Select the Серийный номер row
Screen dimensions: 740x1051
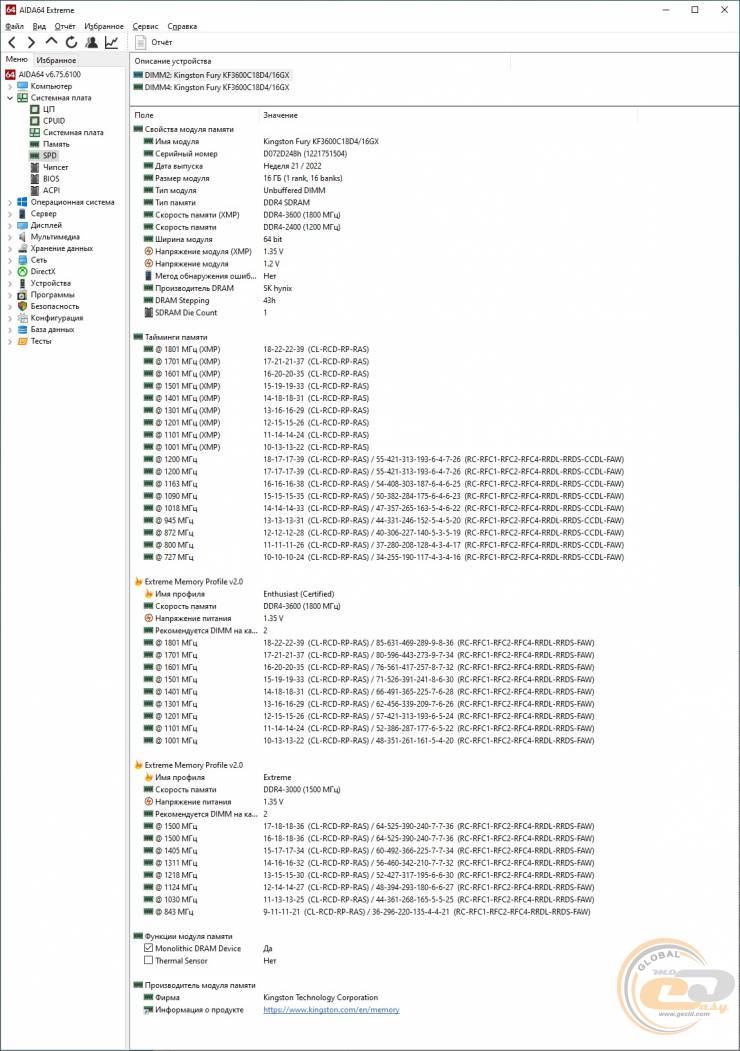coord(245,153)
